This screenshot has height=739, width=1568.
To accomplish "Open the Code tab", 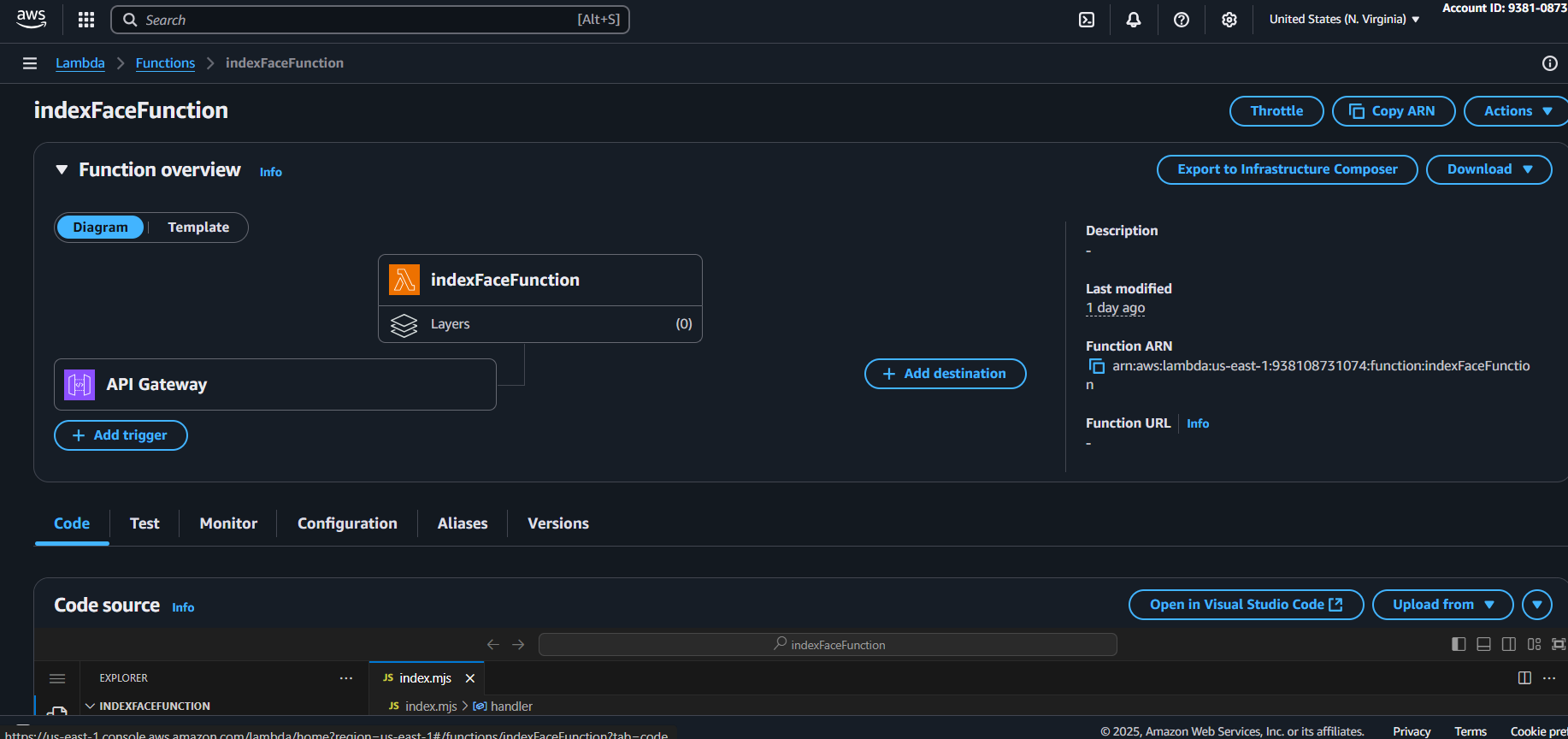I will (x=72, y=523).
